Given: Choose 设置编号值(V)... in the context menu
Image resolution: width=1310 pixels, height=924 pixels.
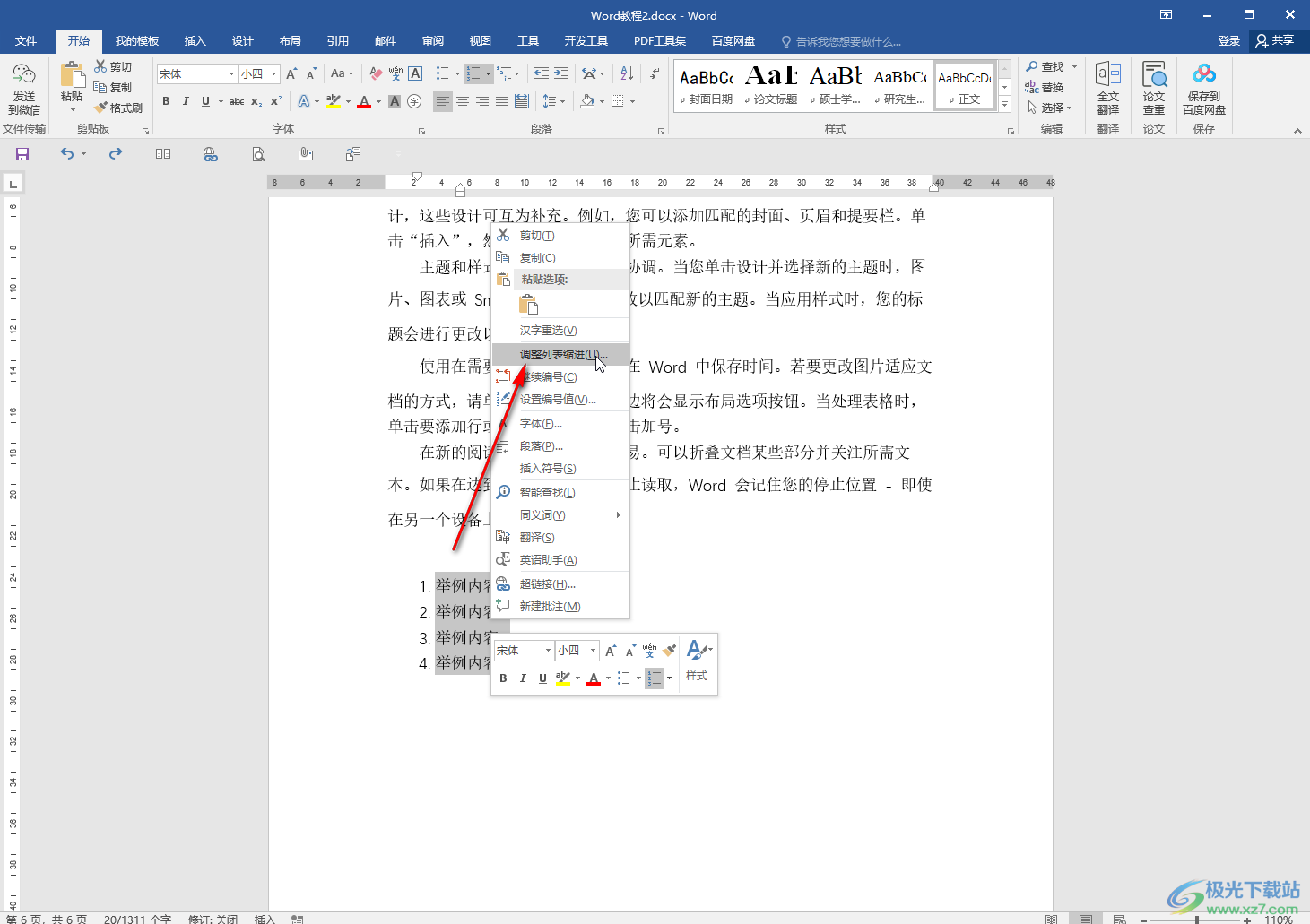Looking at the screenshot, I should [560, 400].
